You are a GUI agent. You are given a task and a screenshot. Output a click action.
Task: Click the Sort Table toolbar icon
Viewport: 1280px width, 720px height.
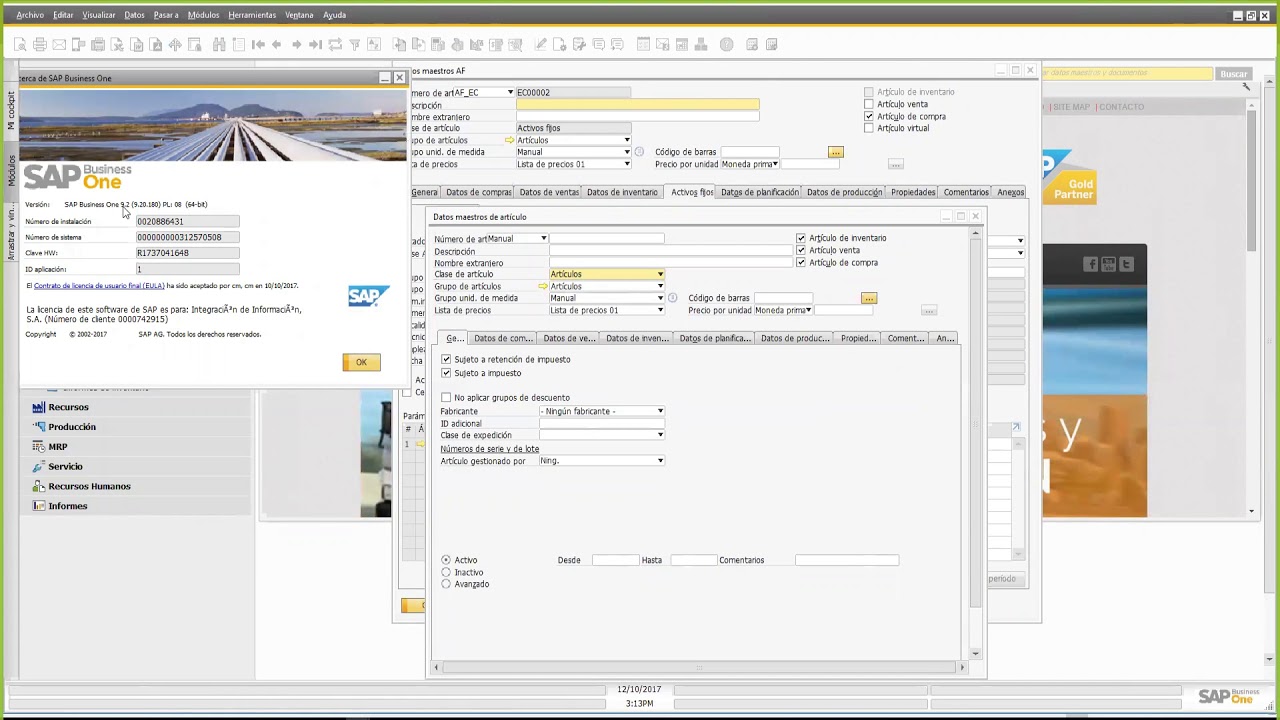(374, 44)
